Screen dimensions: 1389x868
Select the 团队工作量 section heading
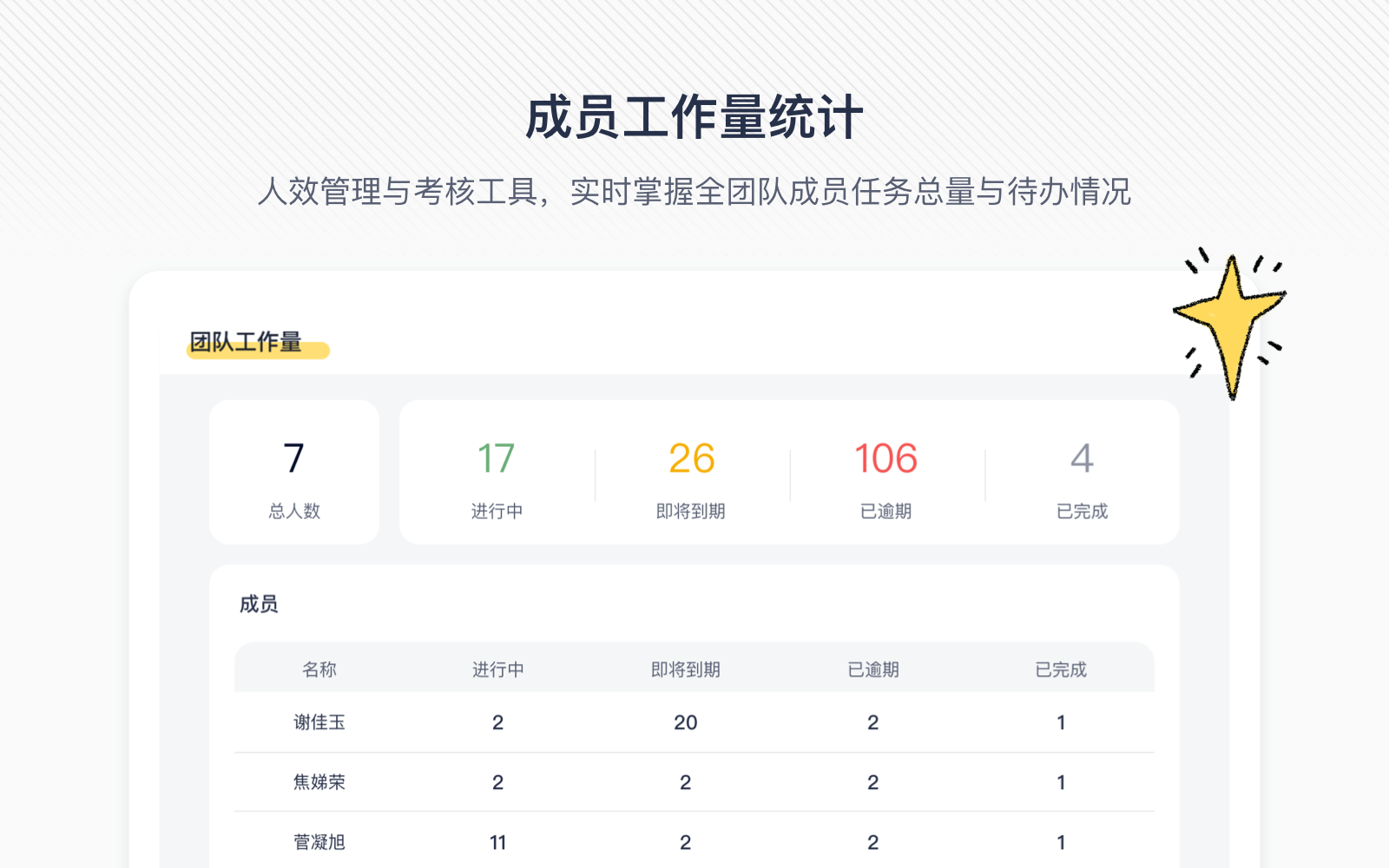[x=246, y=342]
